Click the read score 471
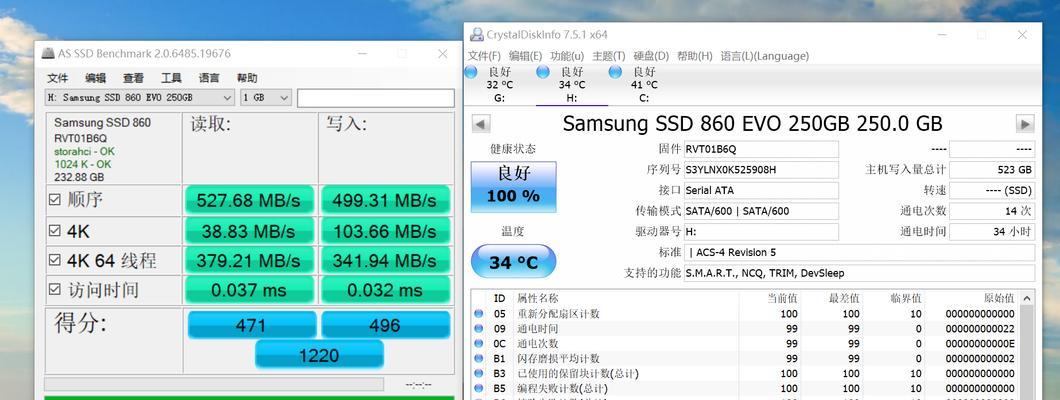Screen dimensions: 1060x400 251,325
